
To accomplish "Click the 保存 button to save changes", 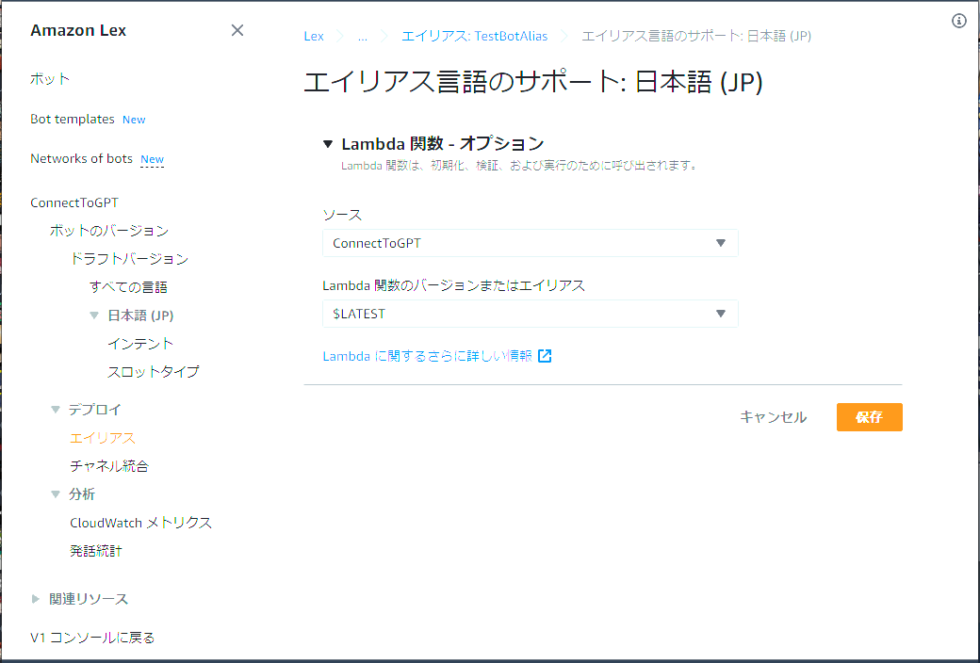I will pyautogui.click(x=869, y=417).
